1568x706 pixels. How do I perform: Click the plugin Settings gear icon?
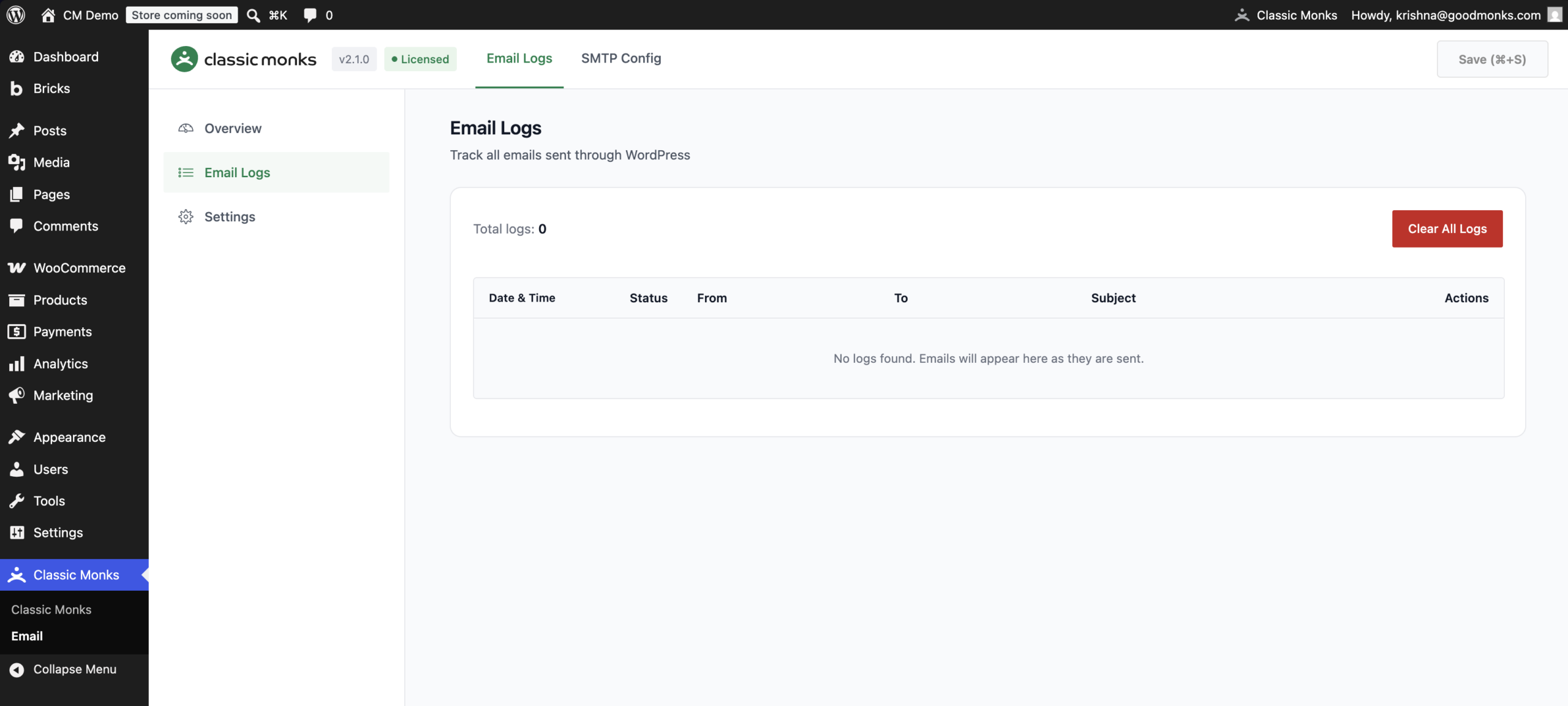[x=186, y=217]
